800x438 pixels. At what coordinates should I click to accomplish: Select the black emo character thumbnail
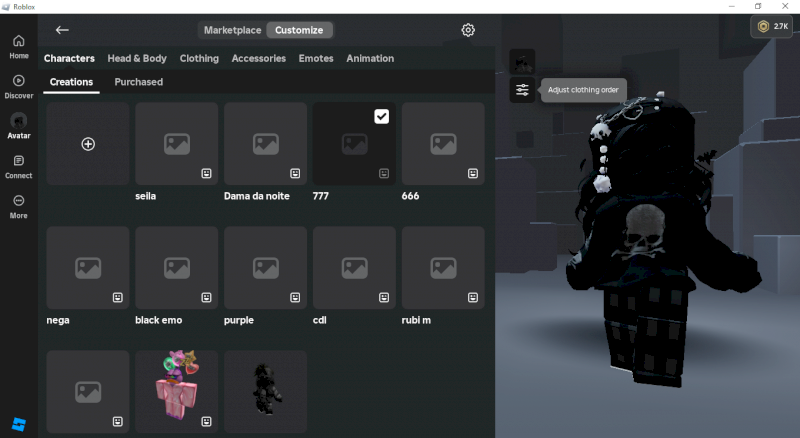click(x=177, y=267)
